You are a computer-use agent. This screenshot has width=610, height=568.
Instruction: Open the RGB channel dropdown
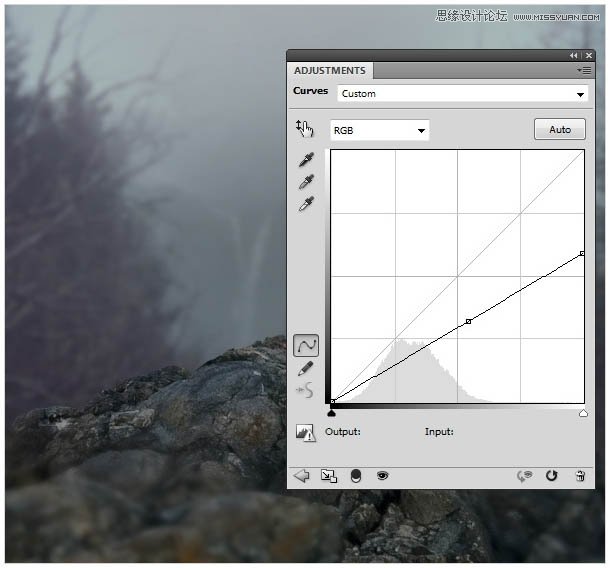click(x=379, y=130)
